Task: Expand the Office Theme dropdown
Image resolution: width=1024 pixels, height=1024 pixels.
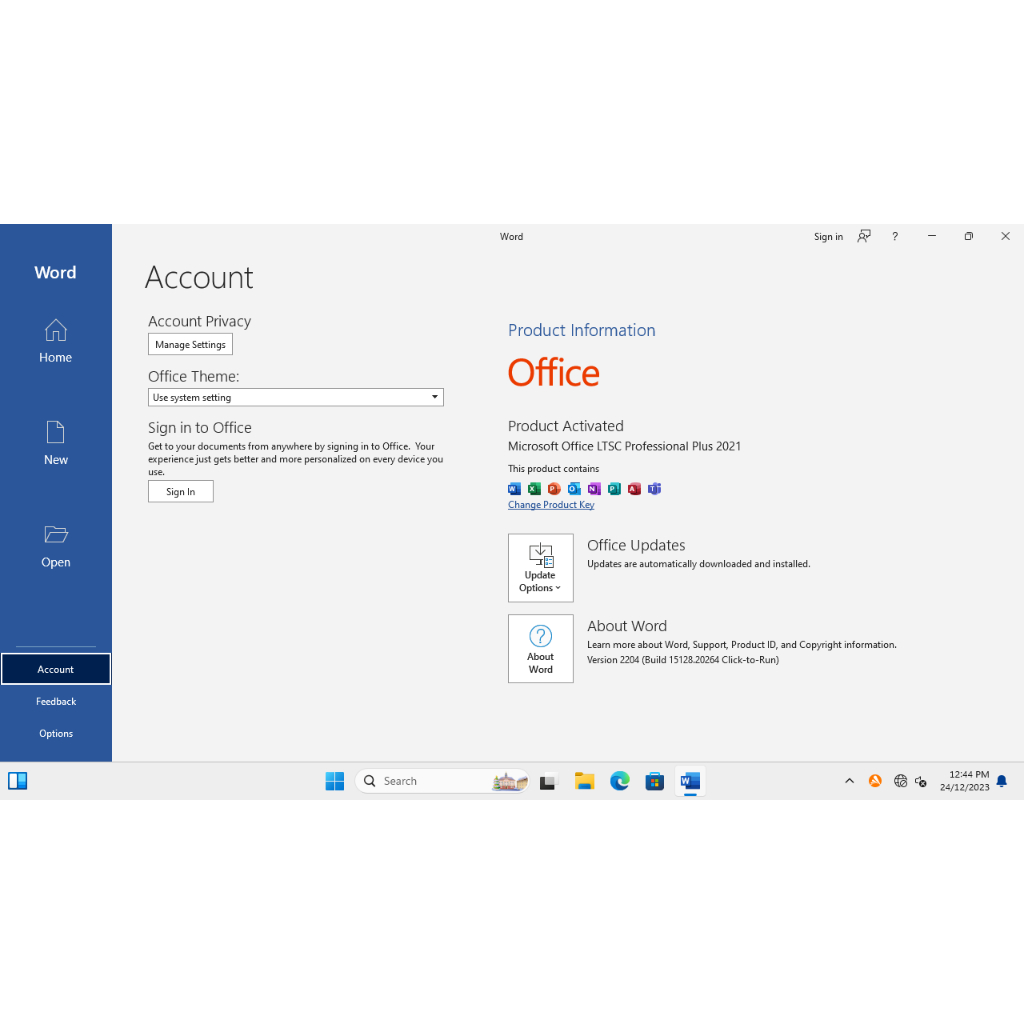Action: pos(296,397)
